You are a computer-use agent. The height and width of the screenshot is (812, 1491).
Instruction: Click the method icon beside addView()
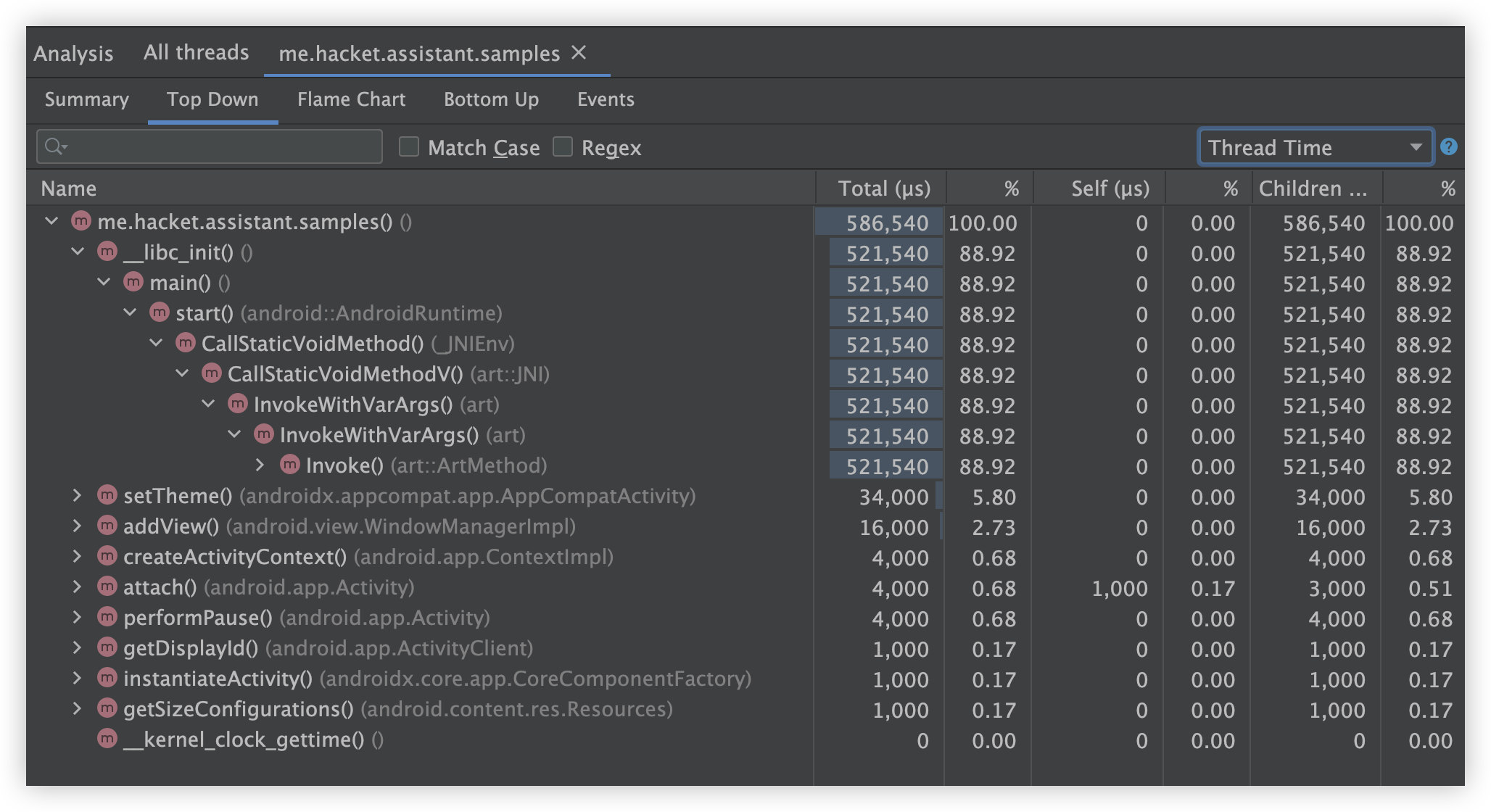click(107, 526)
